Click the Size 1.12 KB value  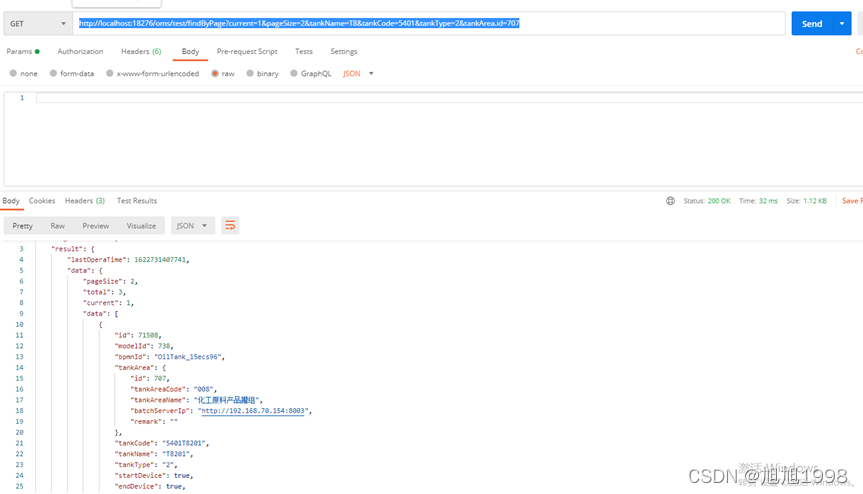[x=815, y=201]
